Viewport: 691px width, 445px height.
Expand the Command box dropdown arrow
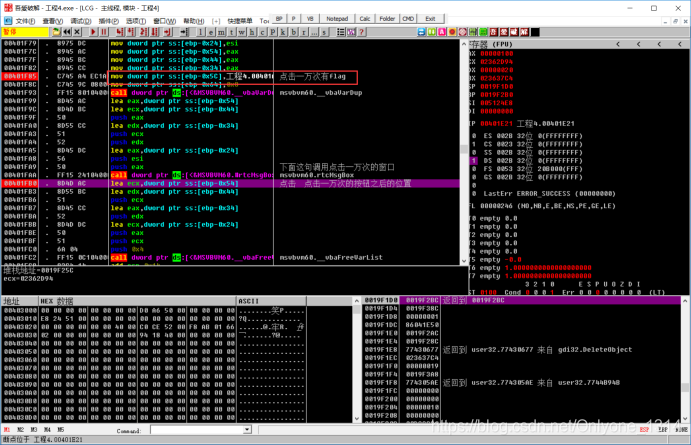[247, 430]
